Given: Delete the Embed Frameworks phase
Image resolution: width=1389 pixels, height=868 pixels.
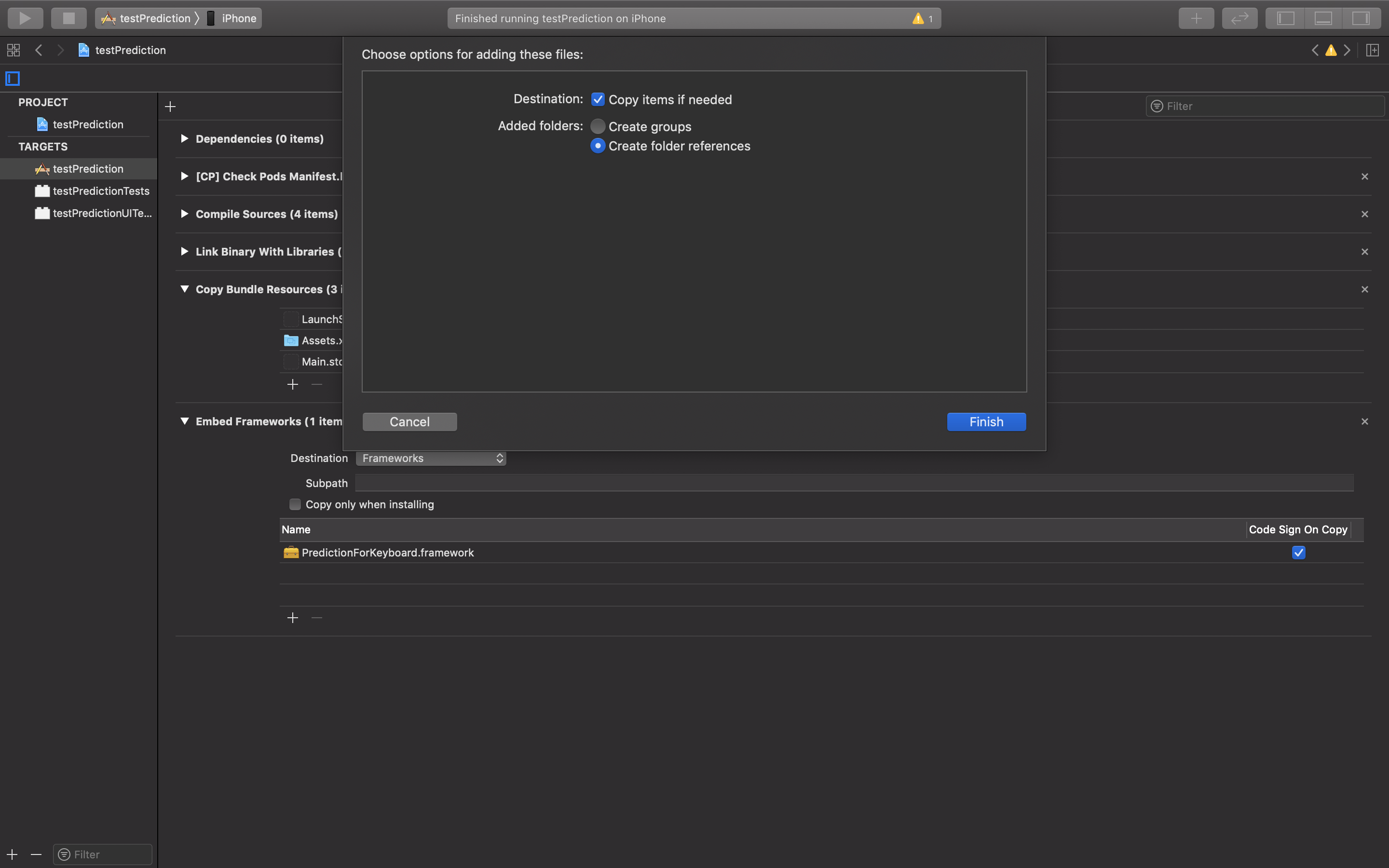Looking at the screenshot, I should pyautogui.click(x=1365, y=421).
